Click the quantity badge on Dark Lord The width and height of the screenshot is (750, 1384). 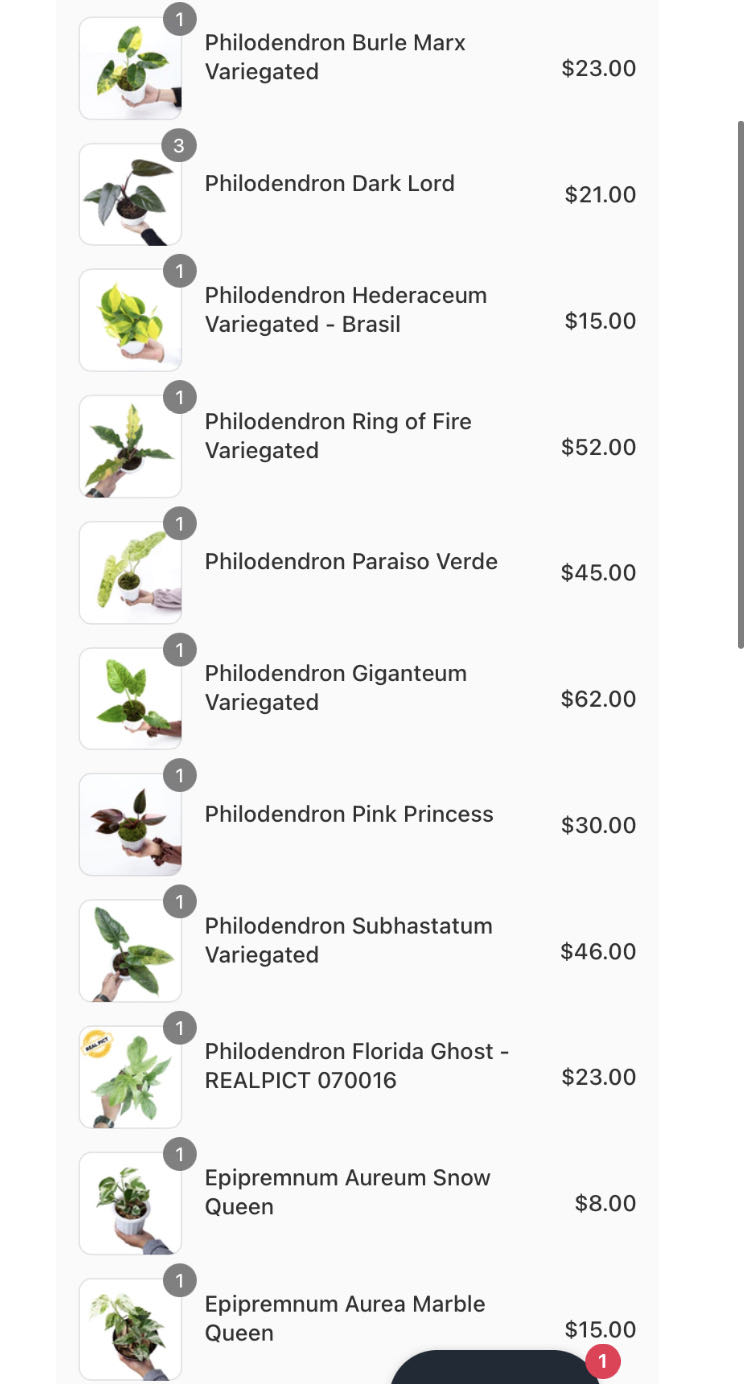[180, 146]
